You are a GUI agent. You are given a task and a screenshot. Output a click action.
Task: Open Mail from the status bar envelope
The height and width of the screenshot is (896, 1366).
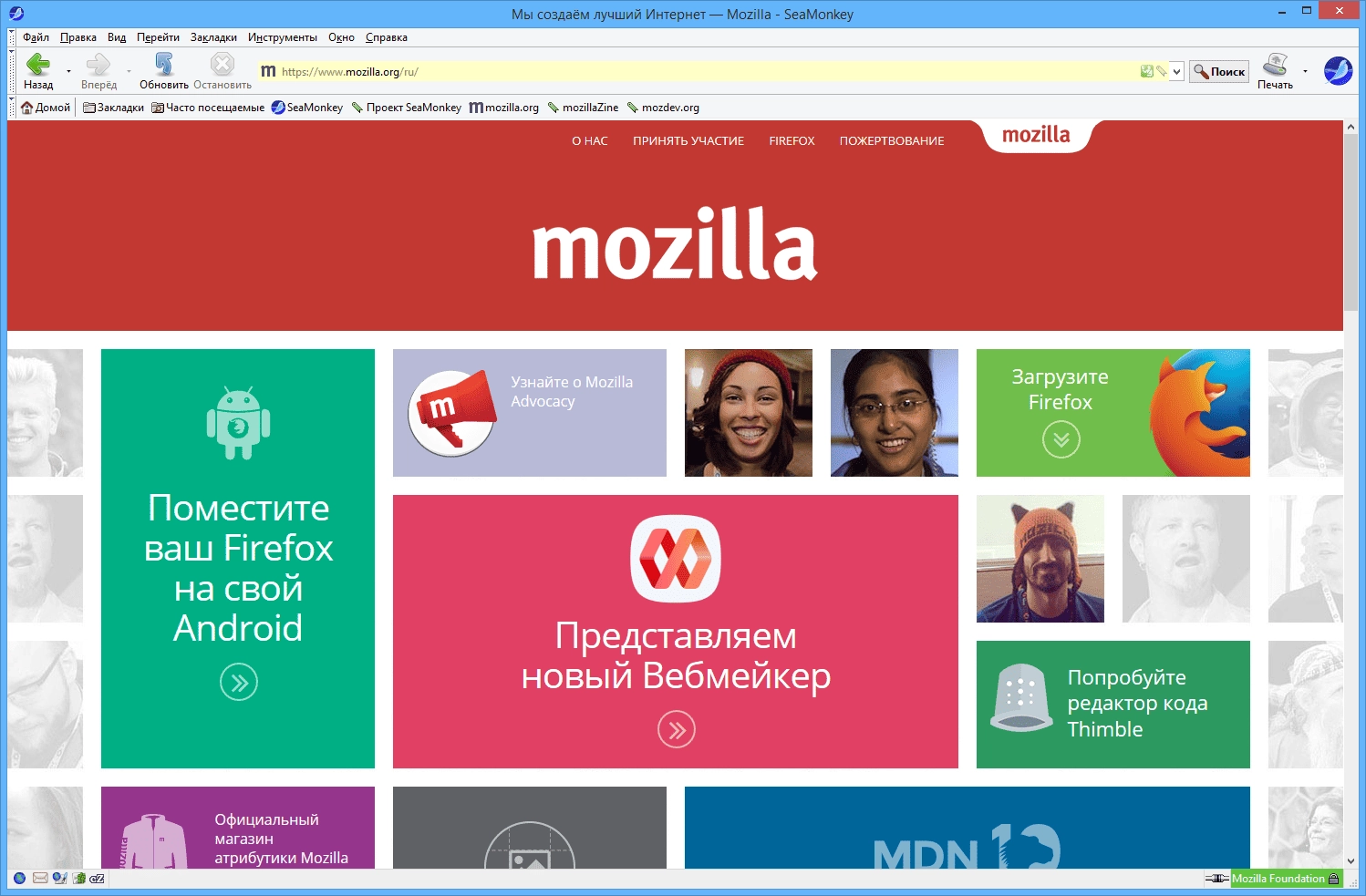click(x=40, y=879)
